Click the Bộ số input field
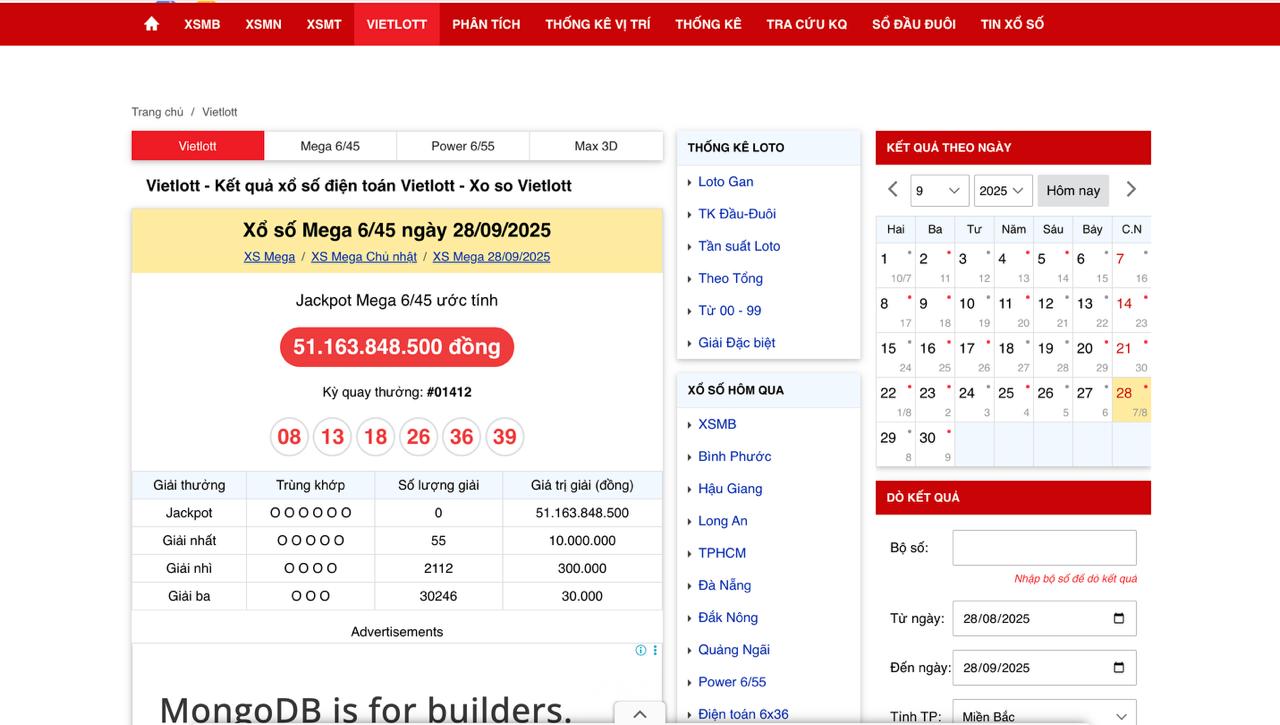Viewport: 1280px width, 725px height. coord(1044,548)
